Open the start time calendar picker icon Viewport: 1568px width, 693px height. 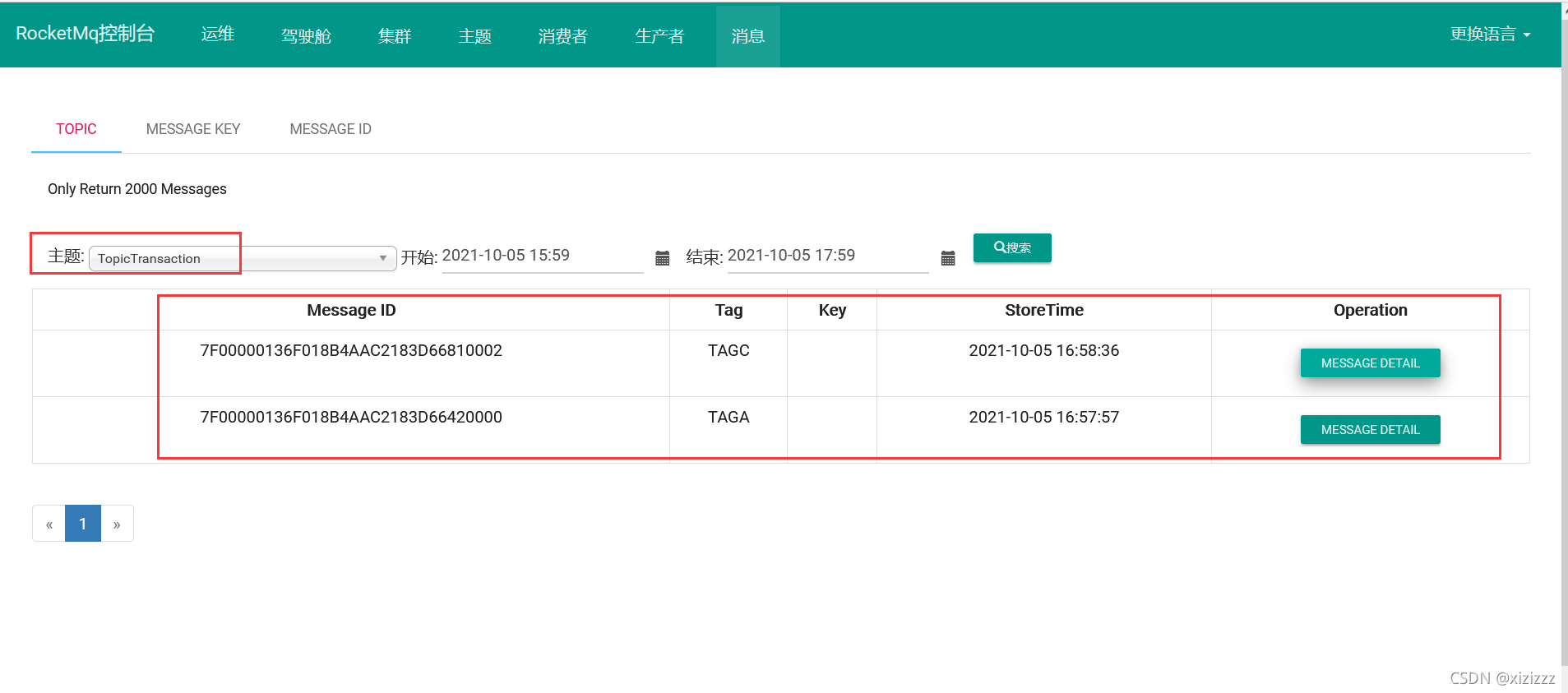pos(662,258)
